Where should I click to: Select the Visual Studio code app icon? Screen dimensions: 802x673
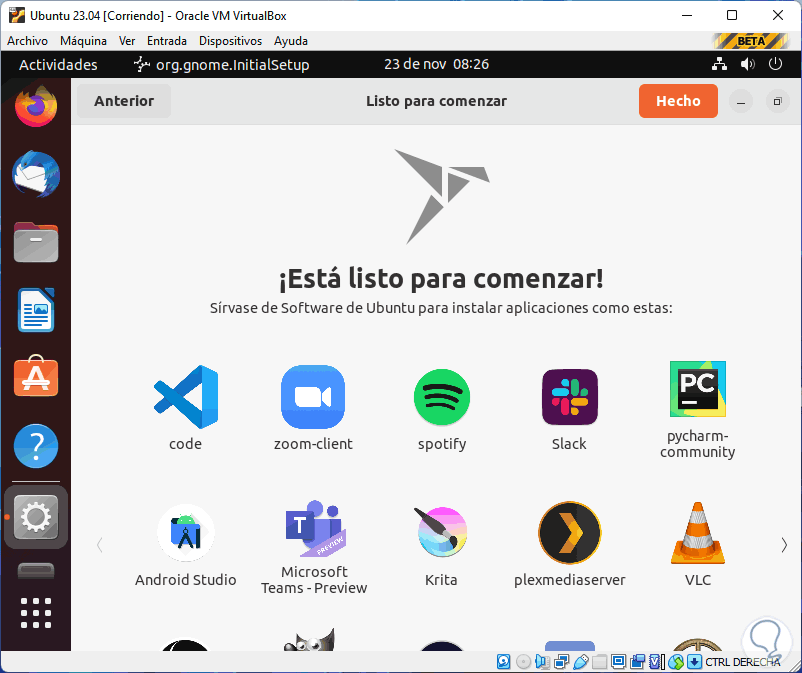(x=186, y=396)
